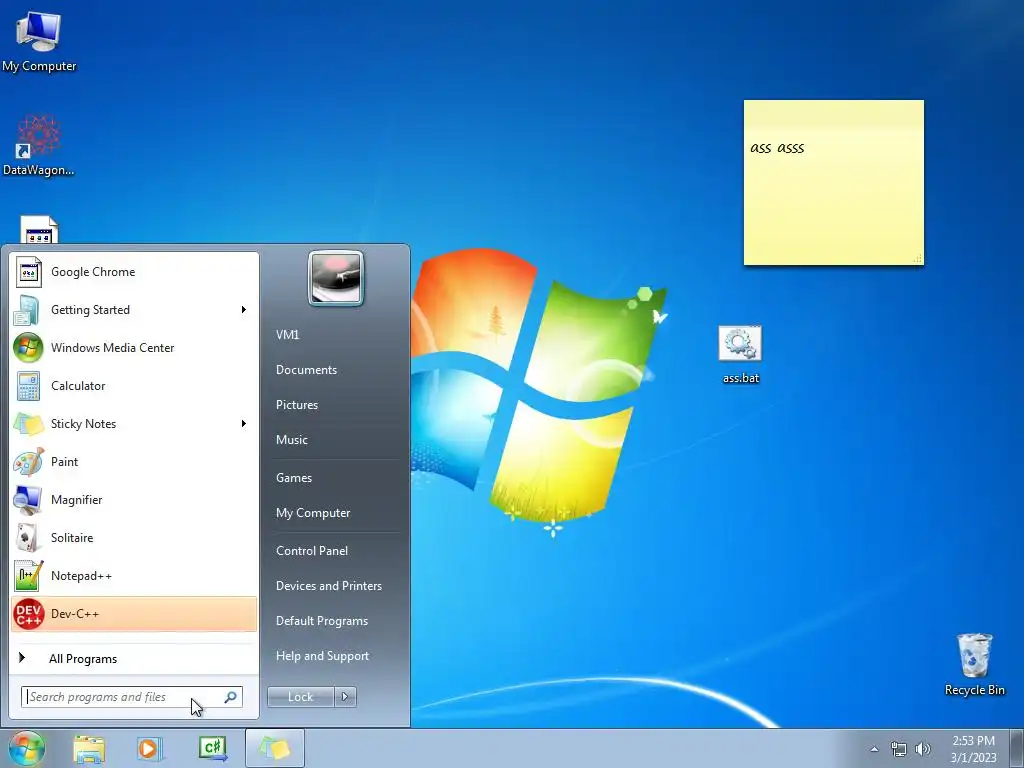Open Documents from Start menu
The height and width of the screenshot is (768, 1024).
click(306, 370)
